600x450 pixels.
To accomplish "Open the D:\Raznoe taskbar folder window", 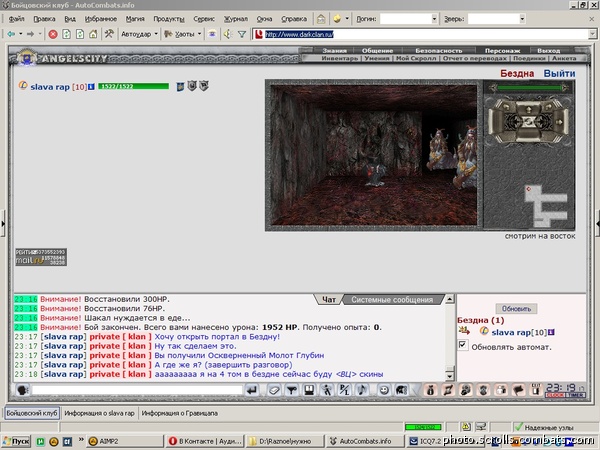I will [x=285, y=442].
